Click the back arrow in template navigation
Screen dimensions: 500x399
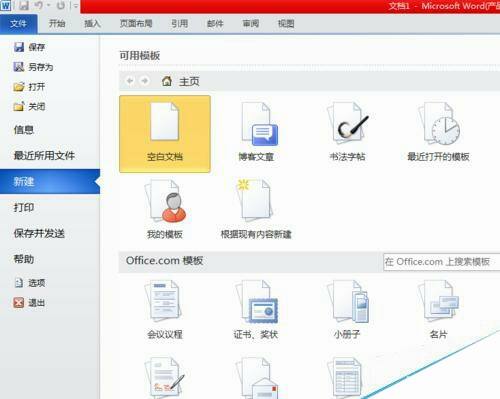click(x=130, y=81)
